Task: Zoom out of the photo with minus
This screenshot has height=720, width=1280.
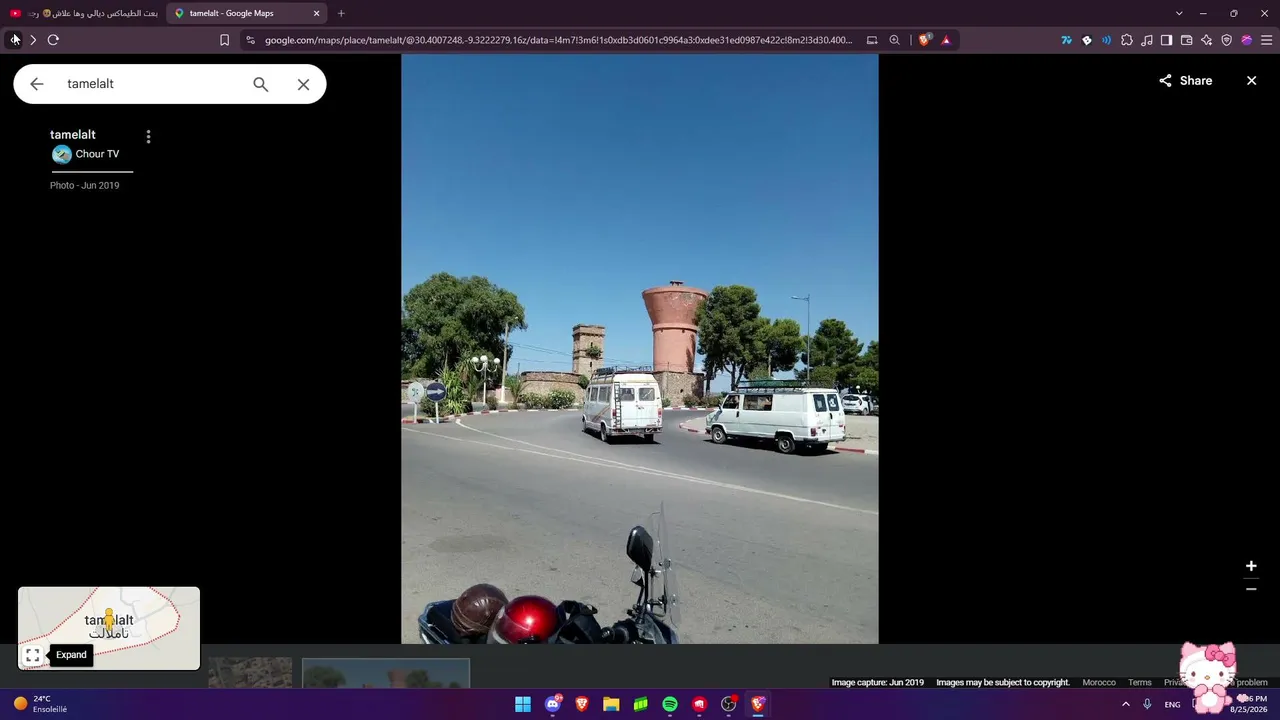Action: coord(1251,589)
